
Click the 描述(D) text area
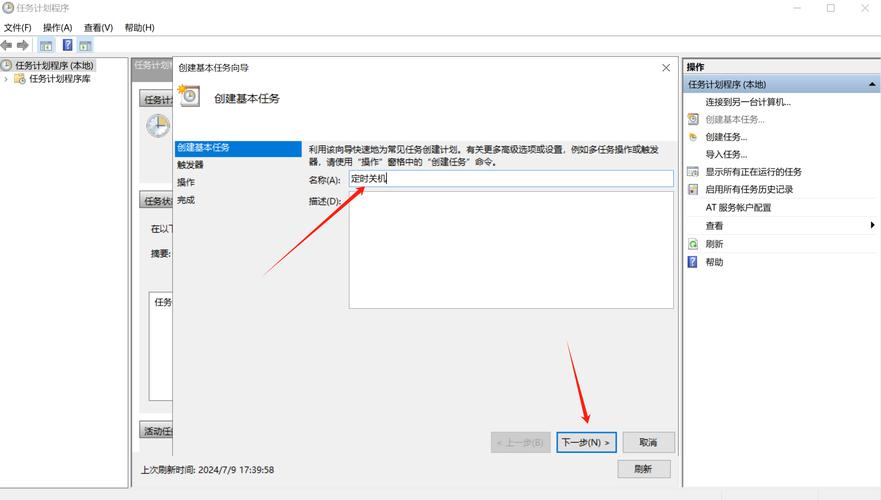(511, 250)
